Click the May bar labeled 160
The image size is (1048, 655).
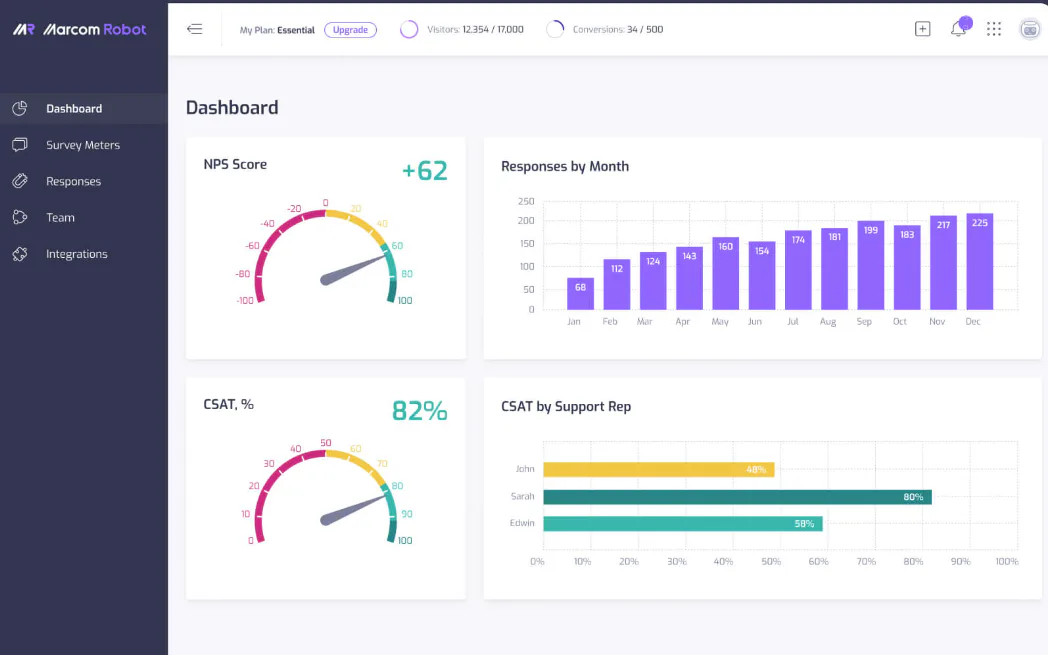[725, 273]
